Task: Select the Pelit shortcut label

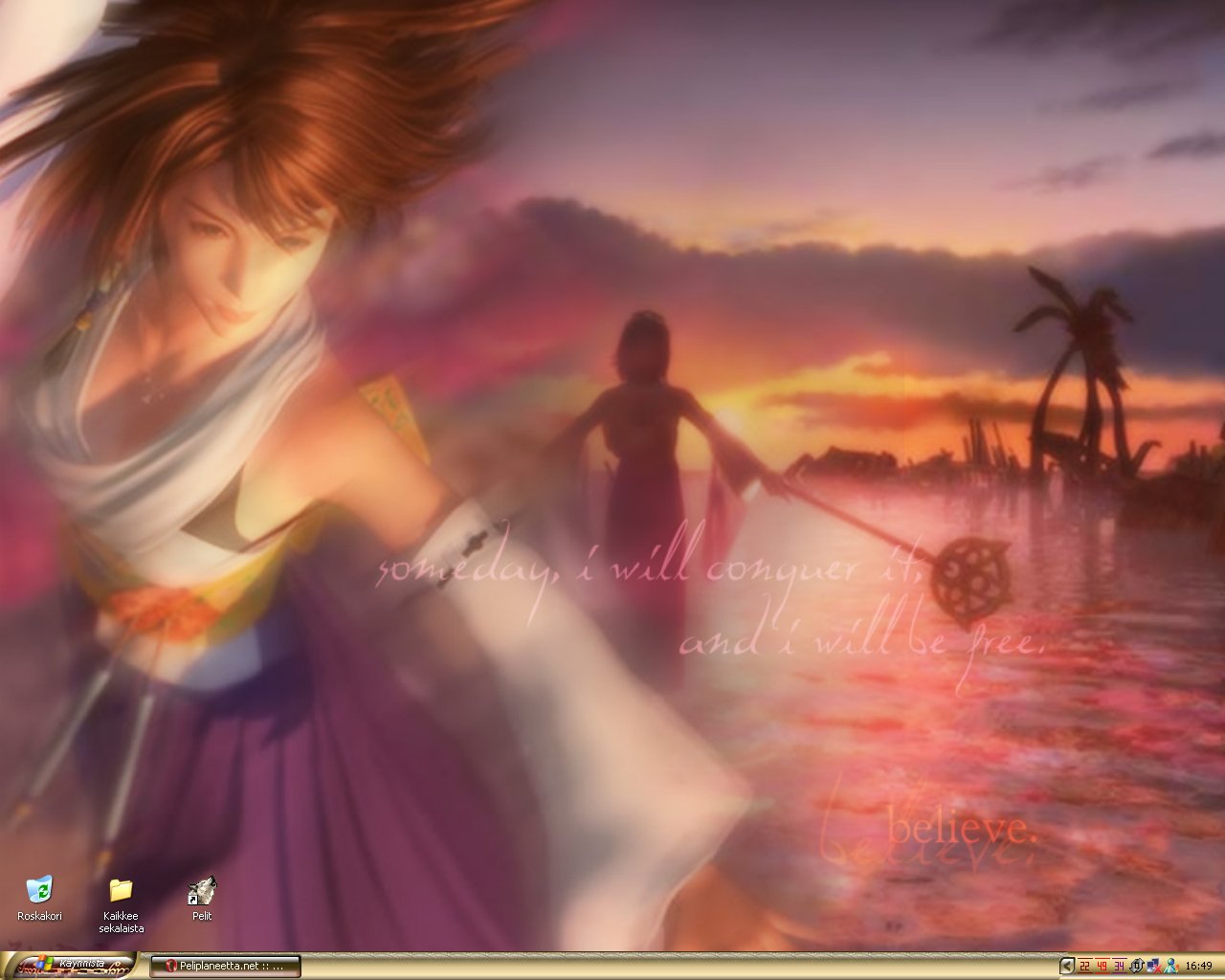Action: click(x=202, y=916)
